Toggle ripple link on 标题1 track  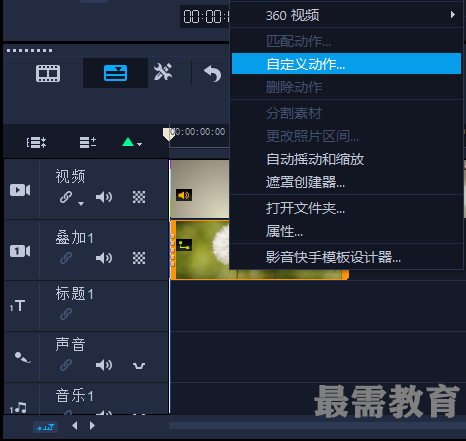tap(66, 314)
